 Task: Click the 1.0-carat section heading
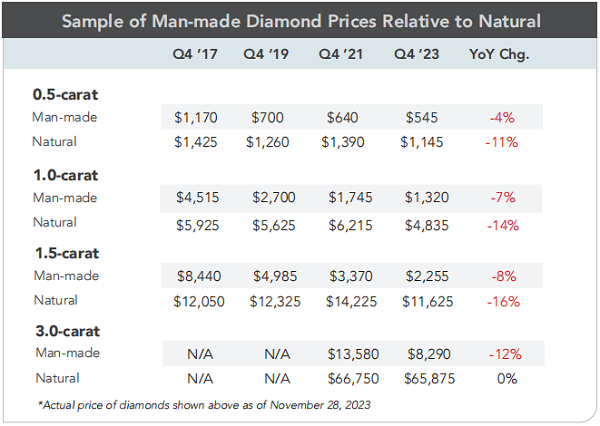66,175
